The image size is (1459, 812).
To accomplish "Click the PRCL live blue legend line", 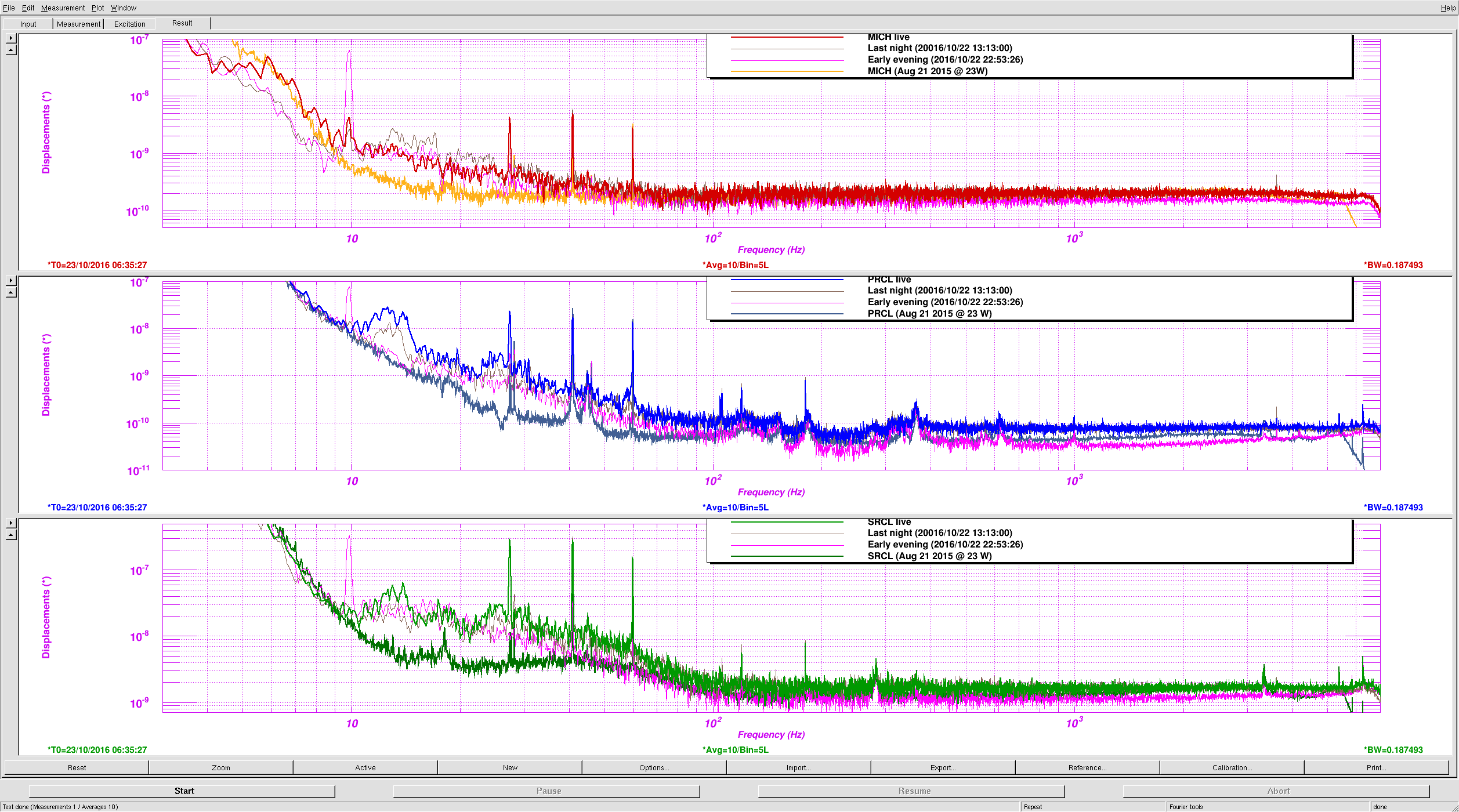I will [x=787, y=280].
